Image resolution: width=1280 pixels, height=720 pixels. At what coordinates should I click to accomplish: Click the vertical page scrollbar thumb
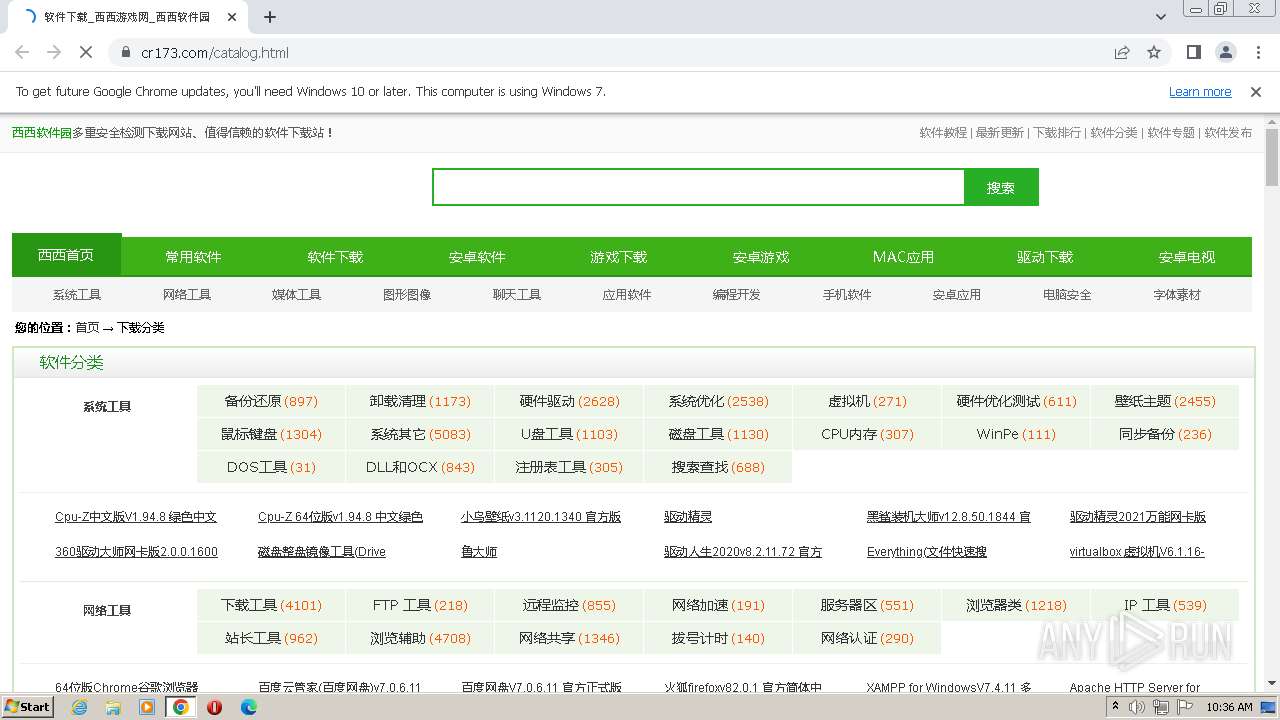click(x=1271, y=157)
